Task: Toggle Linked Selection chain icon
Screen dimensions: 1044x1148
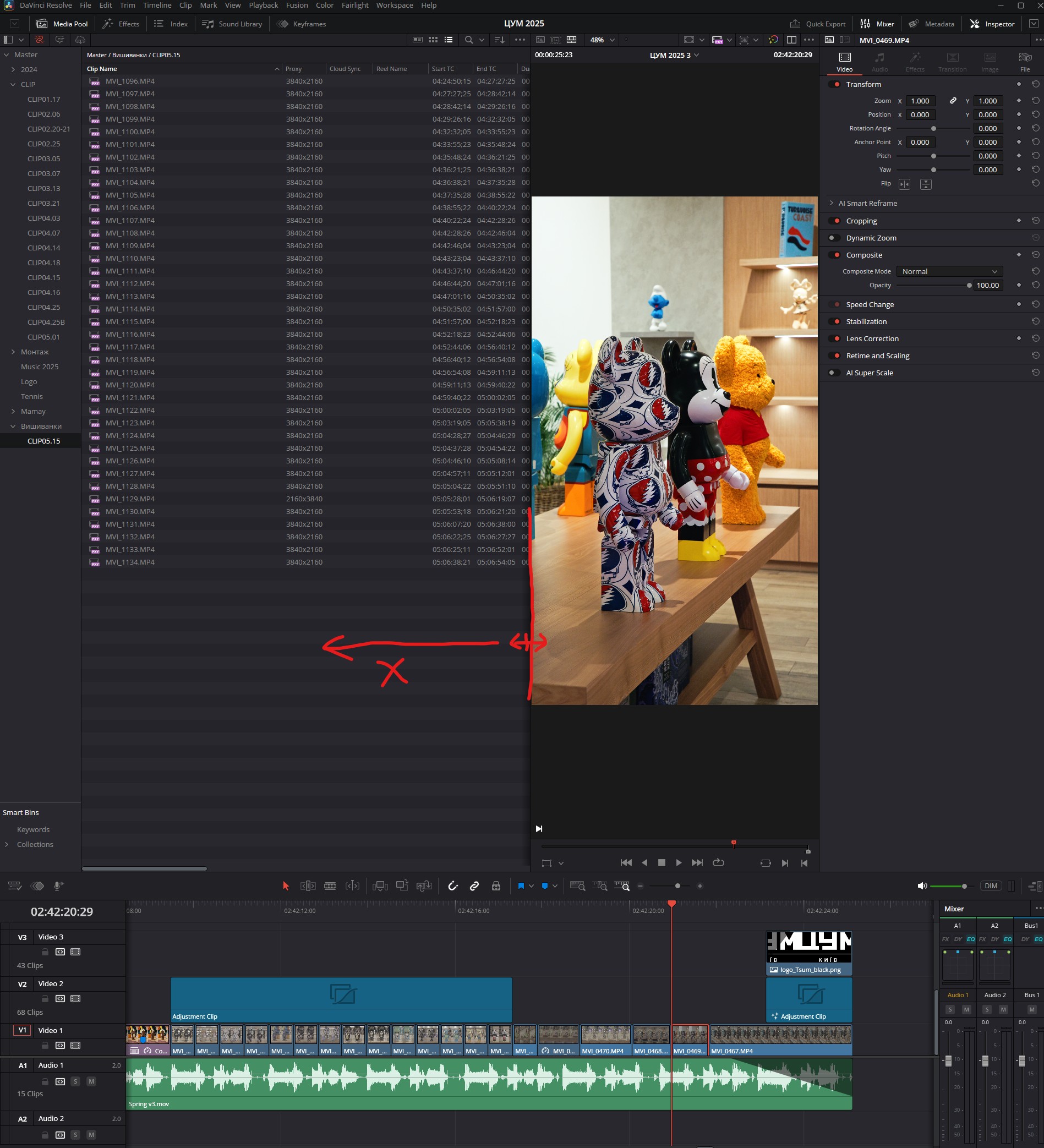Action: click(474, 885)
